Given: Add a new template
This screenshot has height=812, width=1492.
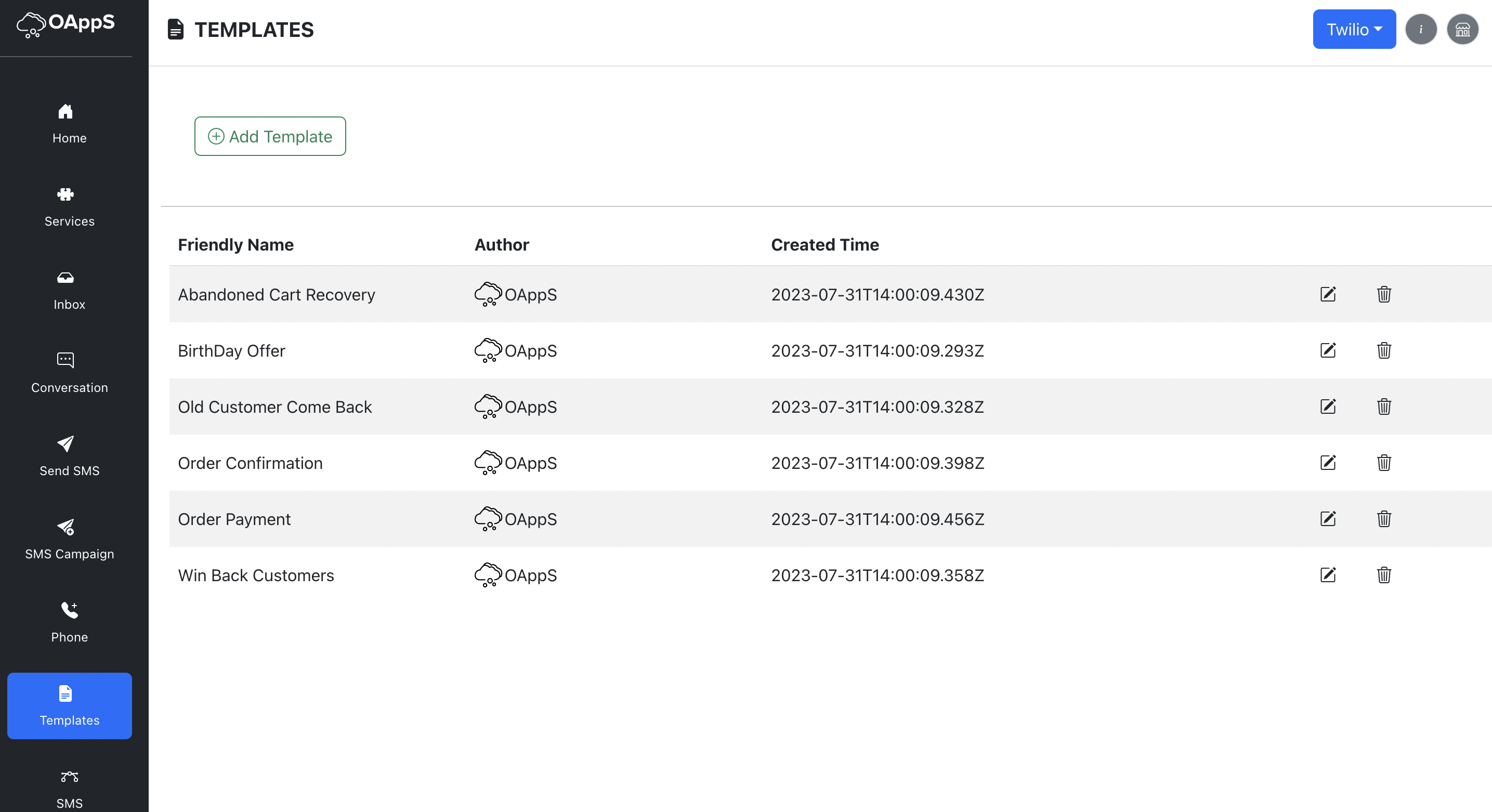Looking at the screenshot, I should [270, 136].
